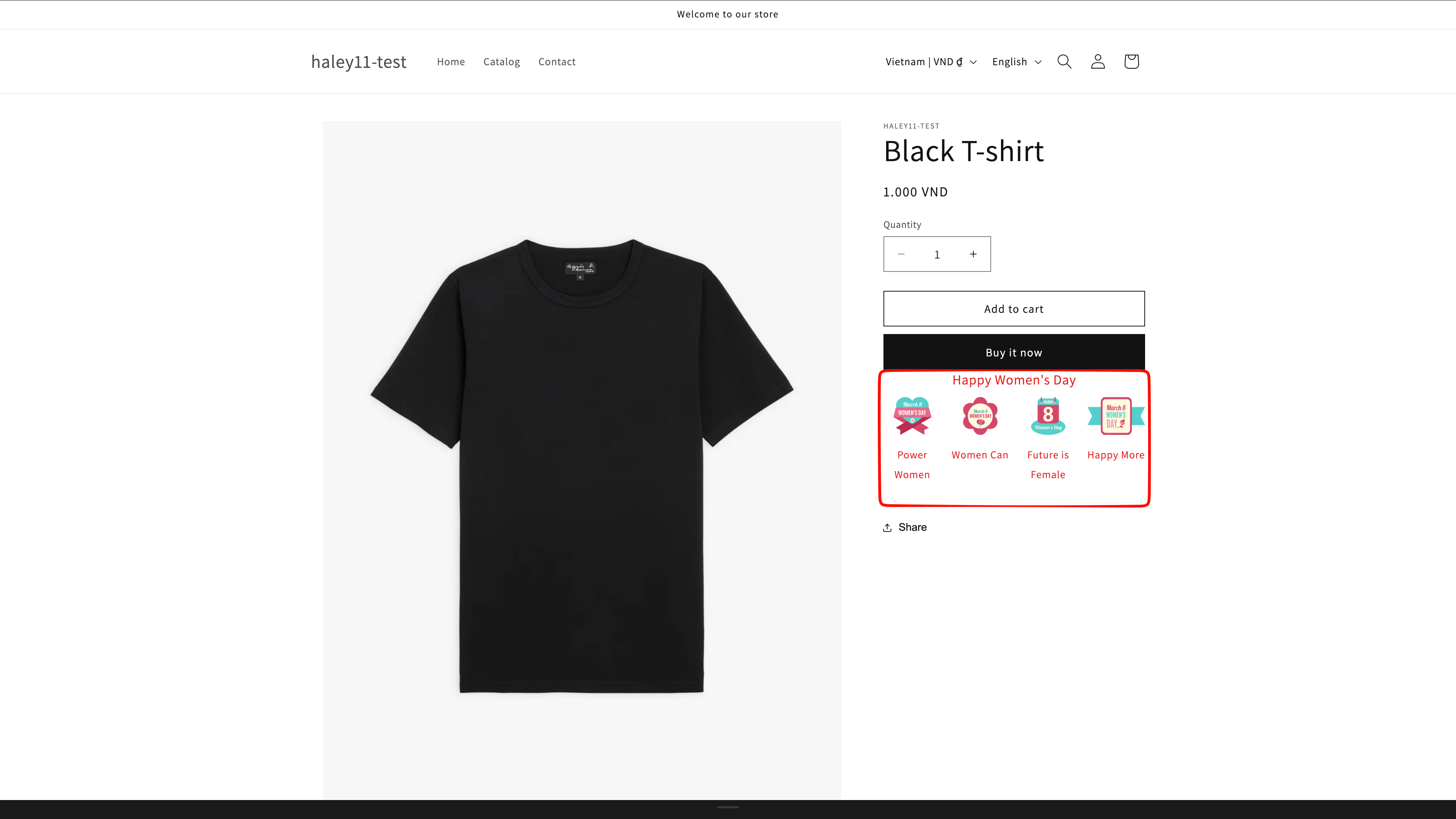Click the haley11-test store logo link
Image resolution: width=1456 pixels, height=819 pixels.
coord(359,61)
